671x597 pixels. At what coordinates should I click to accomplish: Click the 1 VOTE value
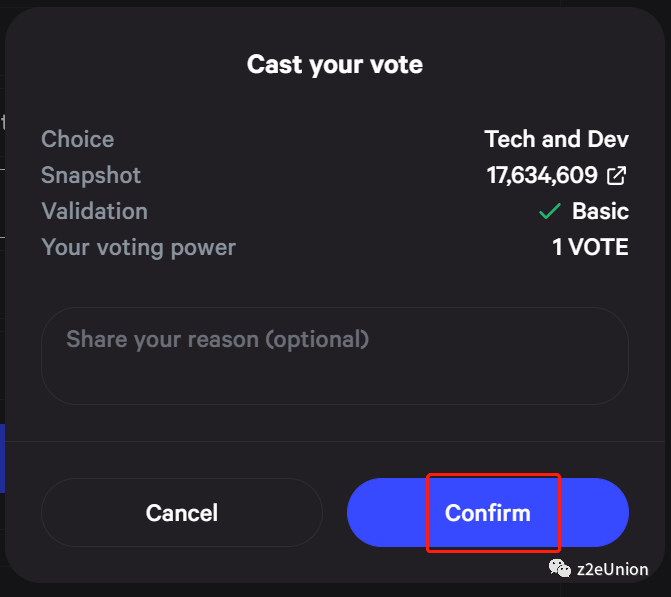(x=590, y=247)
